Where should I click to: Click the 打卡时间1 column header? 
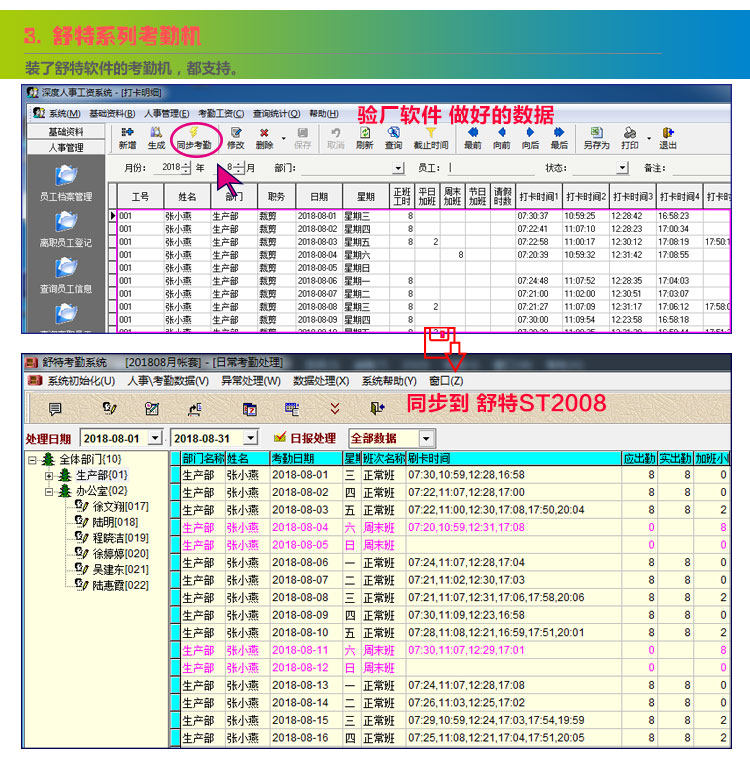[x=539, y=197]
